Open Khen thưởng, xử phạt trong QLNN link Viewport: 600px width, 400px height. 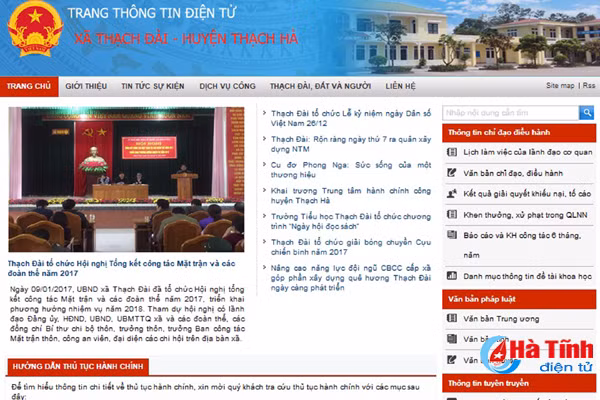pyautogui.click(x=525, y=215)
